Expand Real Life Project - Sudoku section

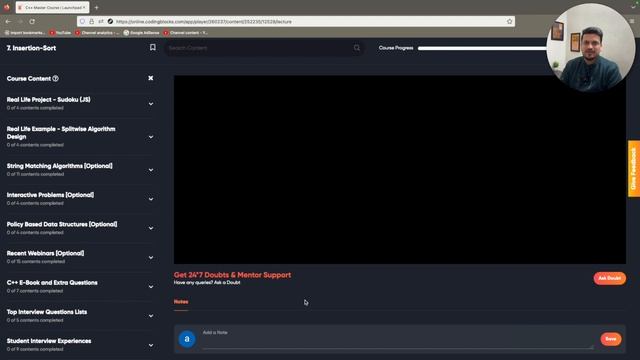click(x=151, y=104)
